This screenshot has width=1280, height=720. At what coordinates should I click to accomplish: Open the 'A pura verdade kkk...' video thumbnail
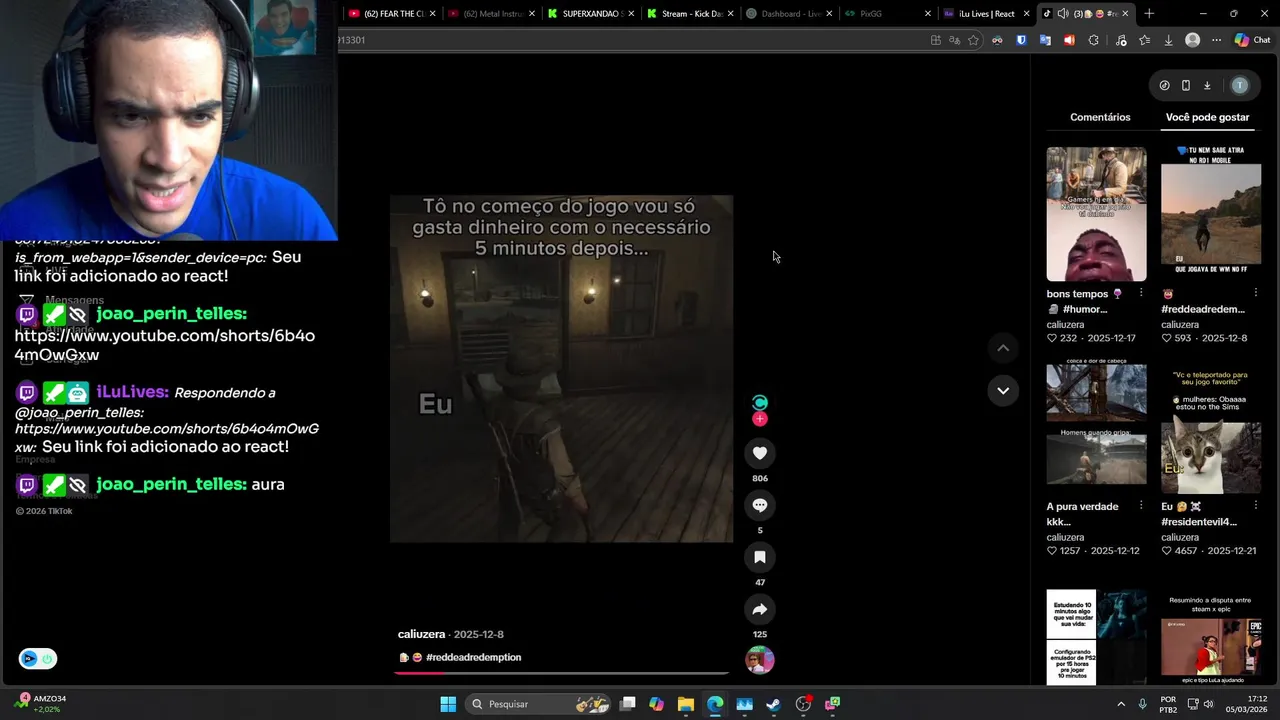[x=1096, y=427]
